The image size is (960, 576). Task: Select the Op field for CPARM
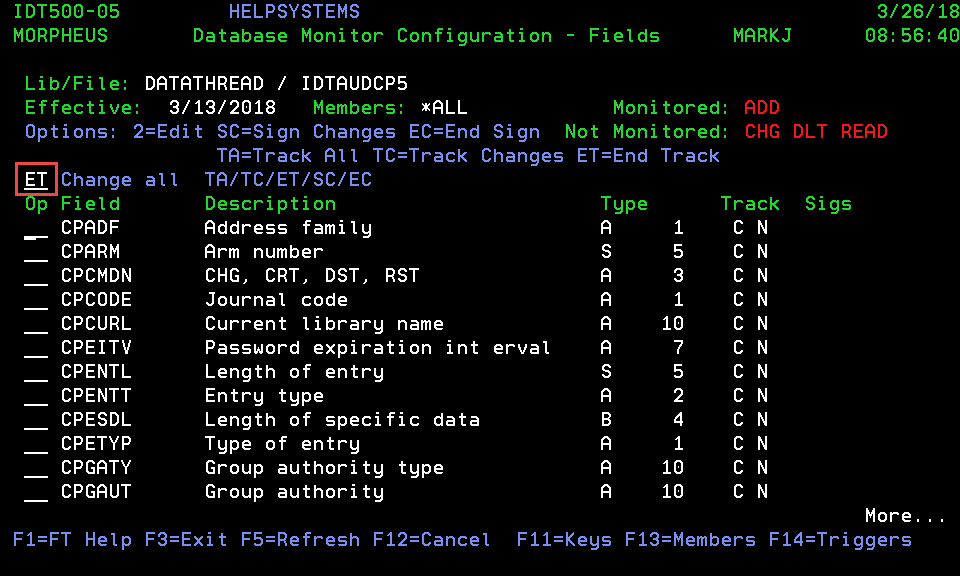(x=36, y=252)
